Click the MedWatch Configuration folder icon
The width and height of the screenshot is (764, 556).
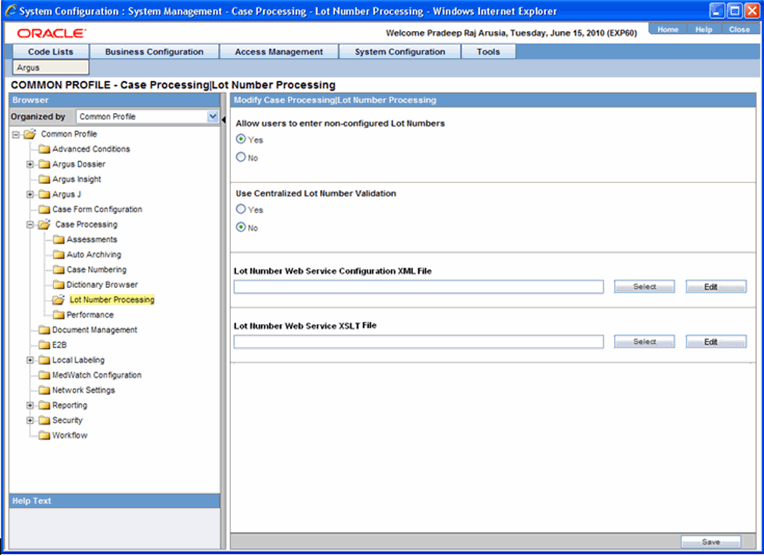pos(44,375)
